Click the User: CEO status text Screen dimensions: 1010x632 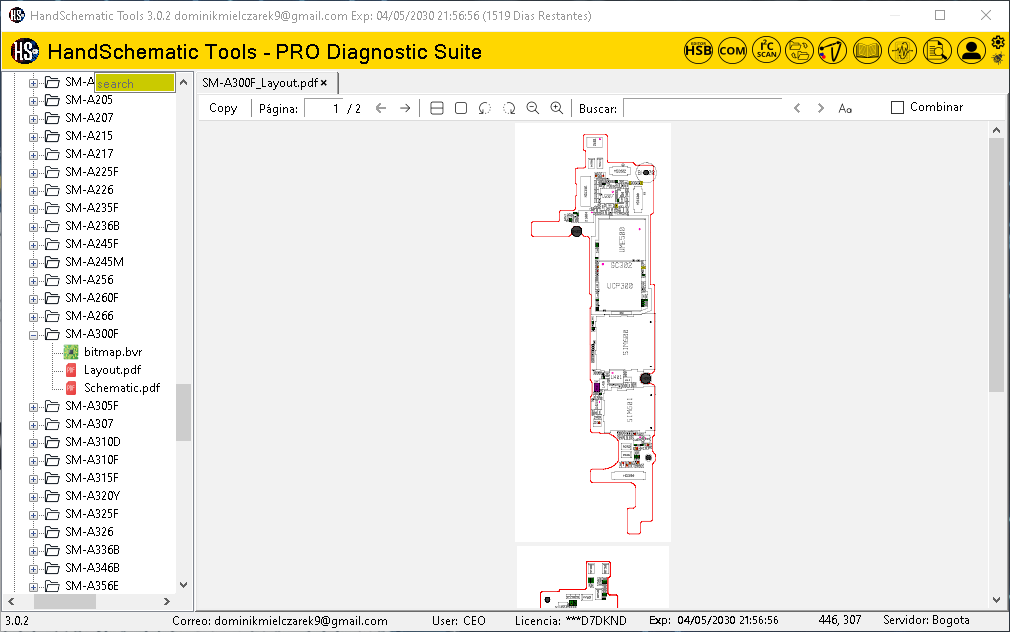(458, 620)
